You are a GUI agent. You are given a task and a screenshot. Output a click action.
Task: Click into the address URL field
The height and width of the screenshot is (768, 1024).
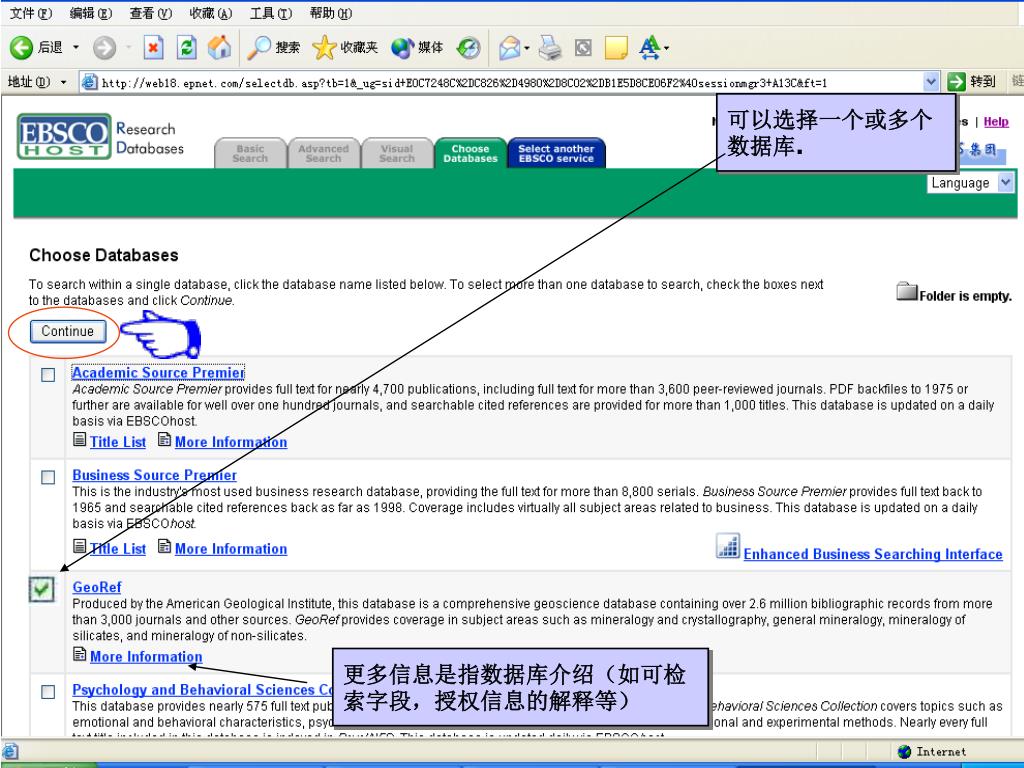[509, 82]
